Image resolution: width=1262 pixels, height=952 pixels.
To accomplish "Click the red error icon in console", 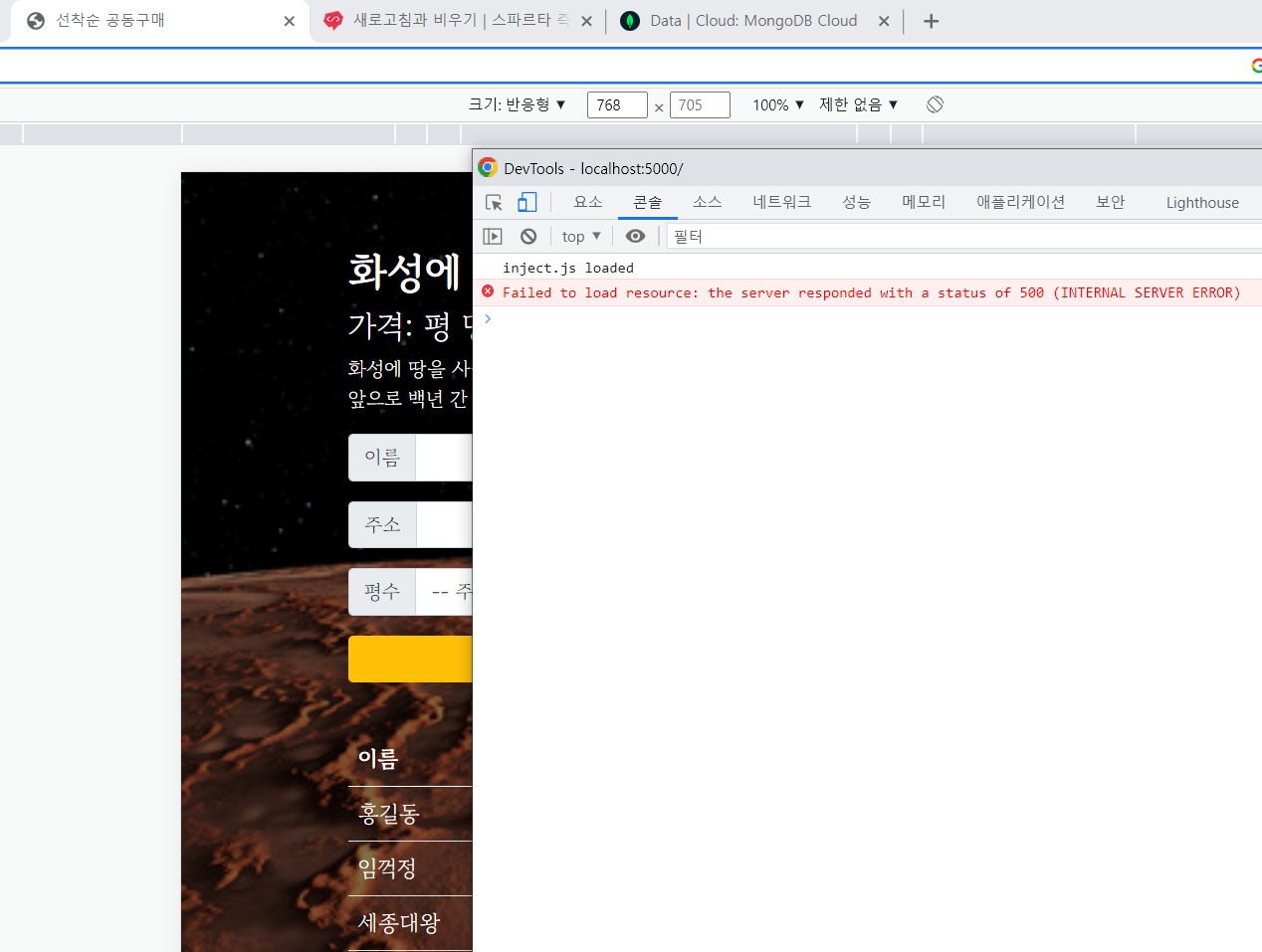I will coord(488,291).
